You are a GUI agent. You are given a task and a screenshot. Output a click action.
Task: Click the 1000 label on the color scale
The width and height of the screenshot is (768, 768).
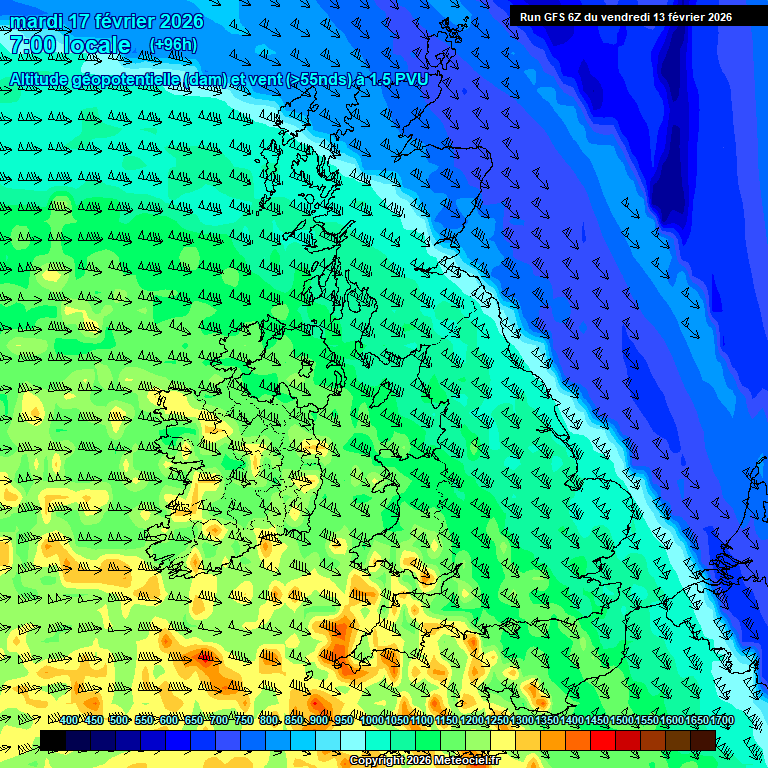click(372, 720)
